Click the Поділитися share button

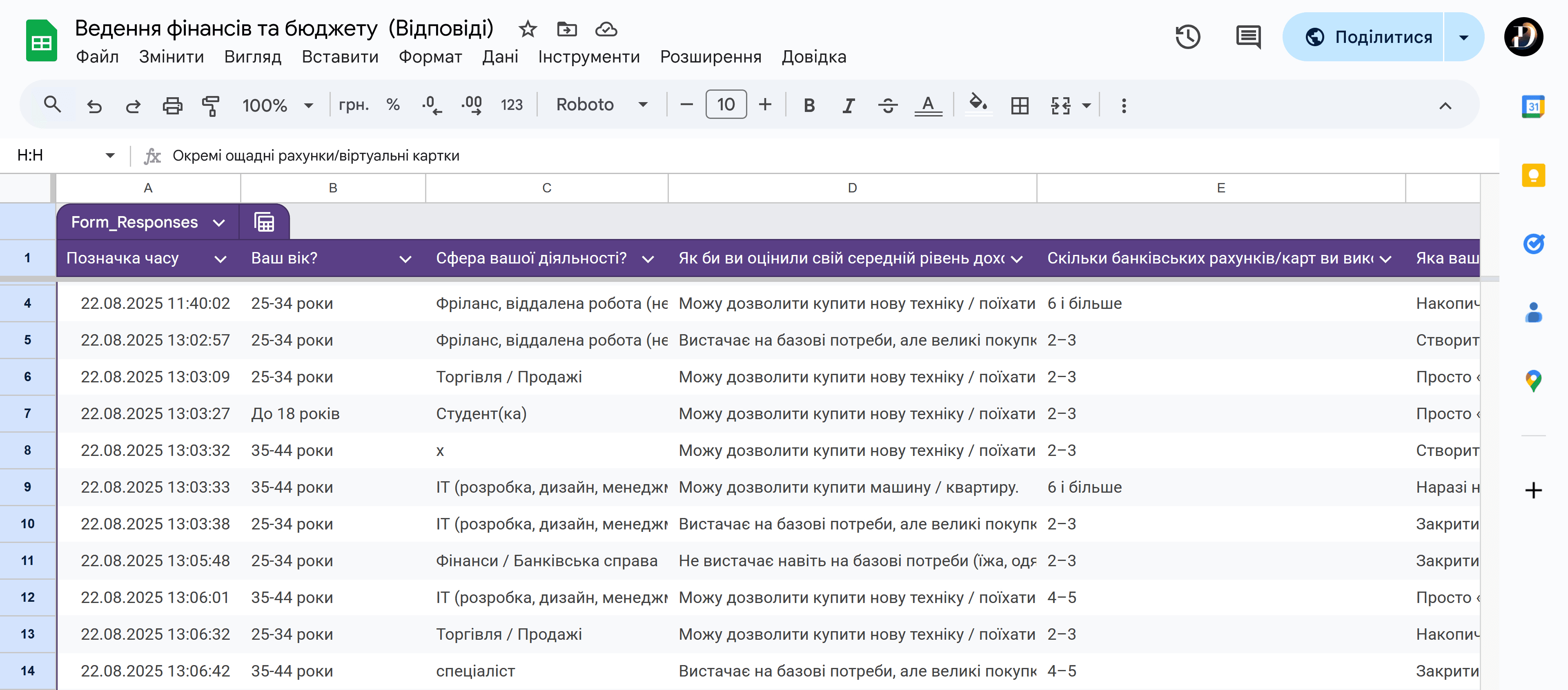tap(1368, 37)
